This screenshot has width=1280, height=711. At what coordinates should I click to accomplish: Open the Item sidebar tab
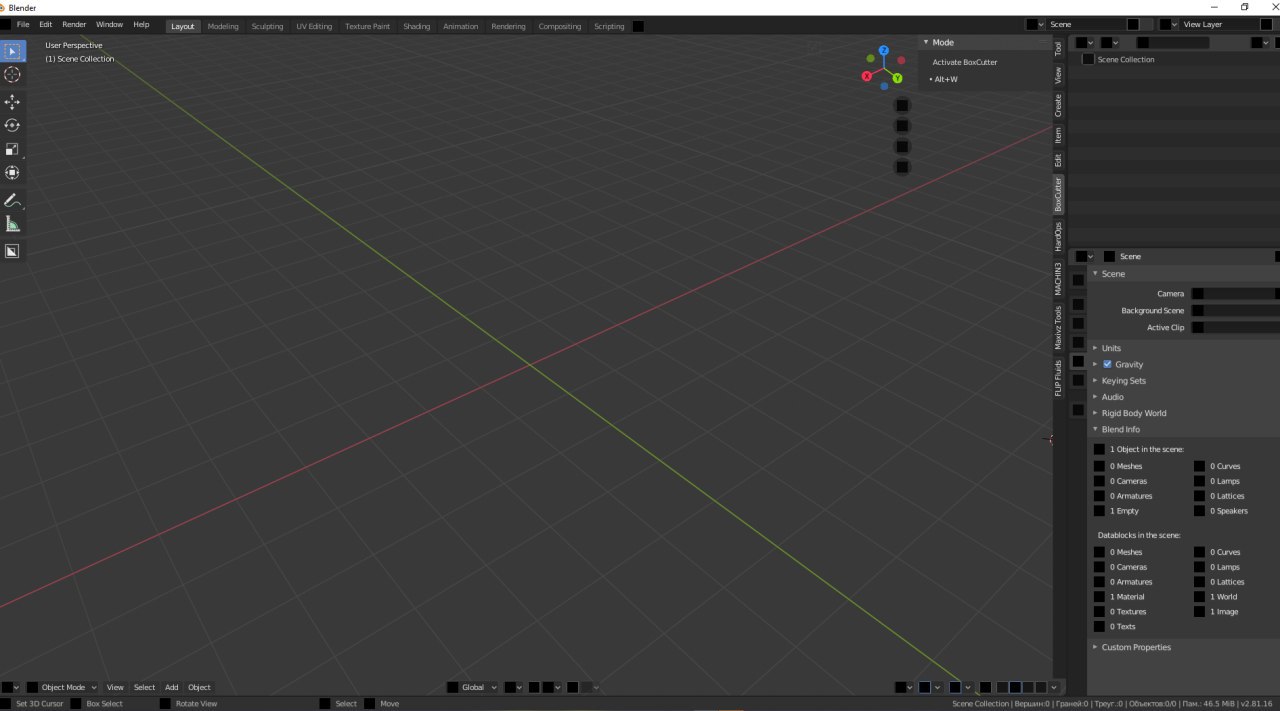tap(1058, 134)
